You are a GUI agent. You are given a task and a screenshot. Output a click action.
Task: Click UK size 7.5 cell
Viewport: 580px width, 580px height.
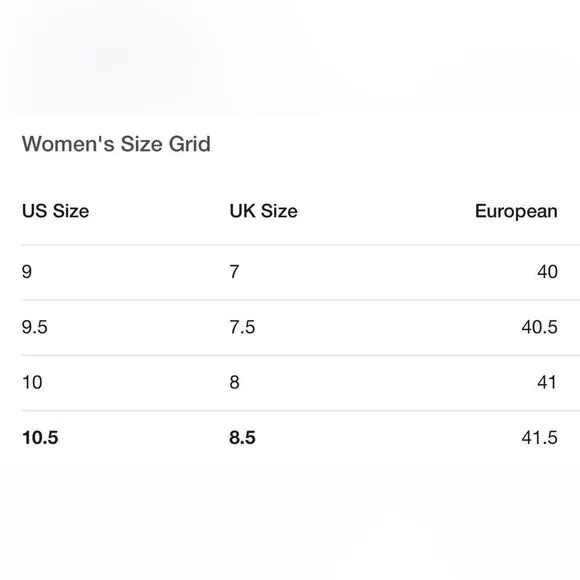click(x=242, y=327)
